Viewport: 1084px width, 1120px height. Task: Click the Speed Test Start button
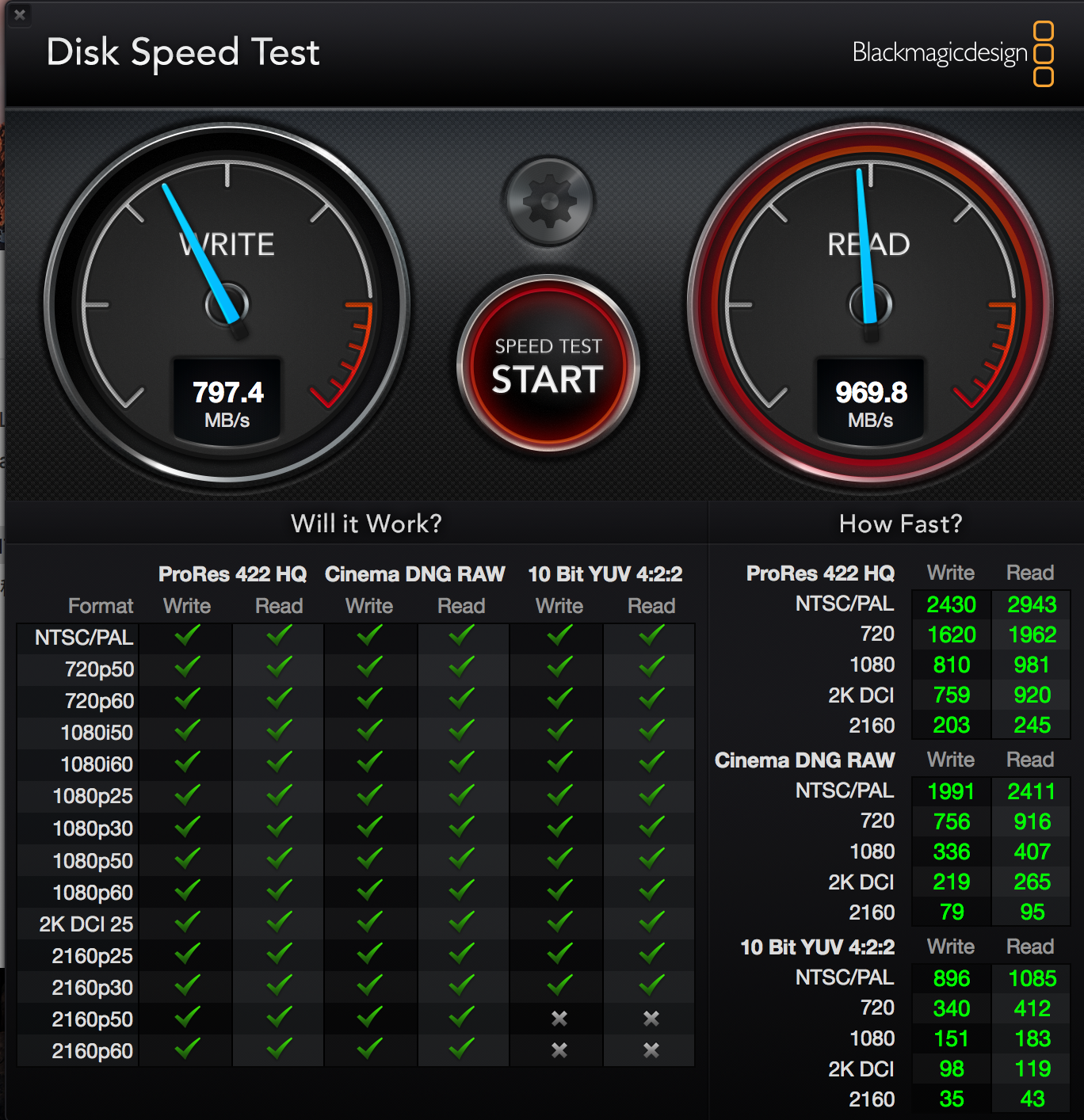pos(548,364)
